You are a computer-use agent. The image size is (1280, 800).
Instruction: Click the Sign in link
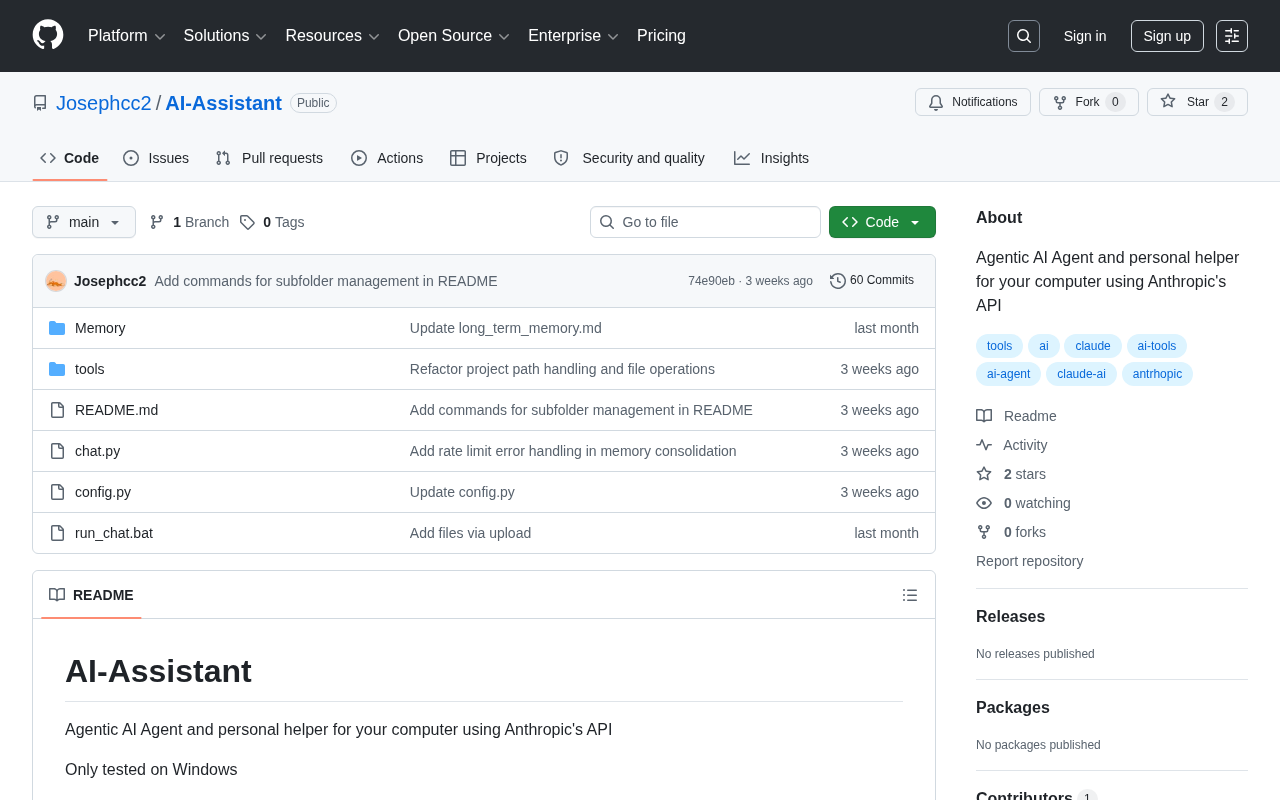click(x=1085, y=36)
